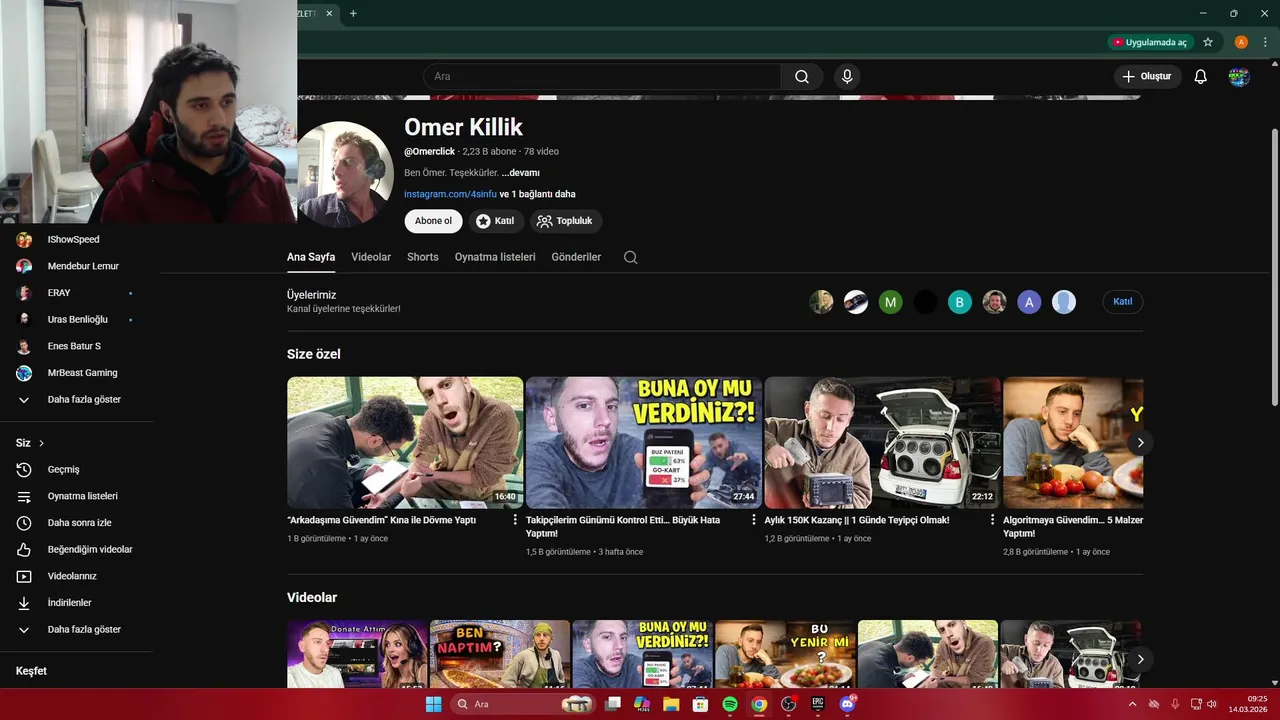Expand channel description via '...devamı'

tap(521, 173)
